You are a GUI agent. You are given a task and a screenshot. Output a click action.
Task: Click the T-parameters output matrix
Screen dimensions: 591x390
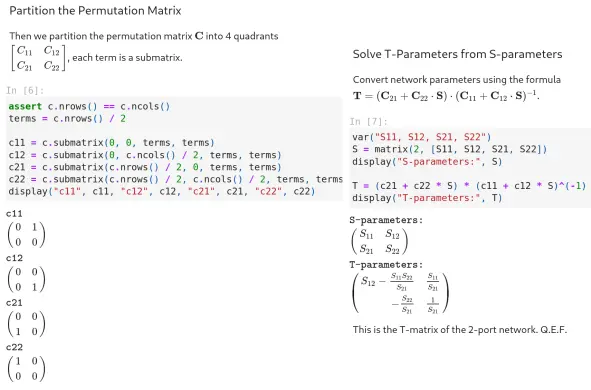[401, 293]
